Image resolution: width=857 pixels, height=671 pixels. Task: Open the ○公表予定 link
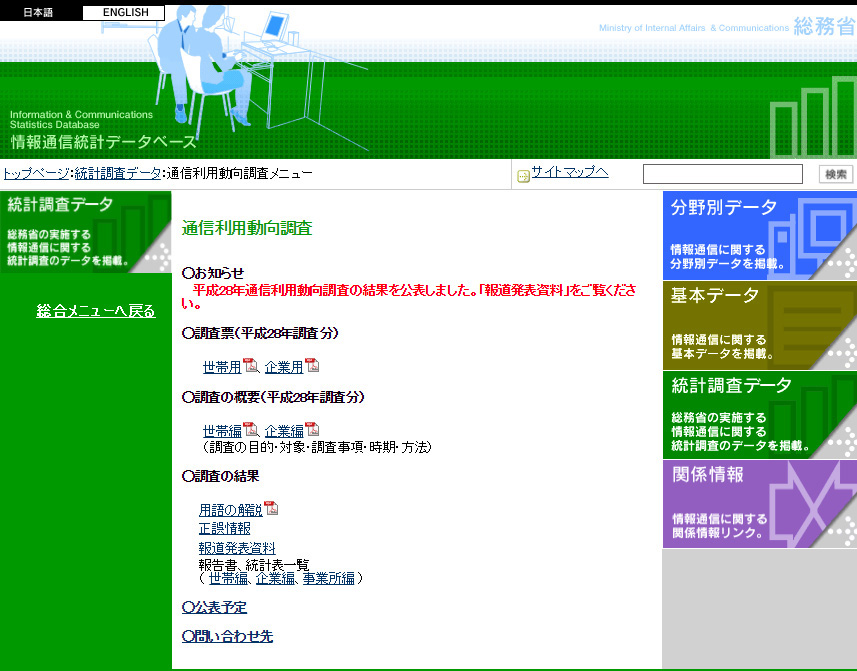[x=214, y=607]
